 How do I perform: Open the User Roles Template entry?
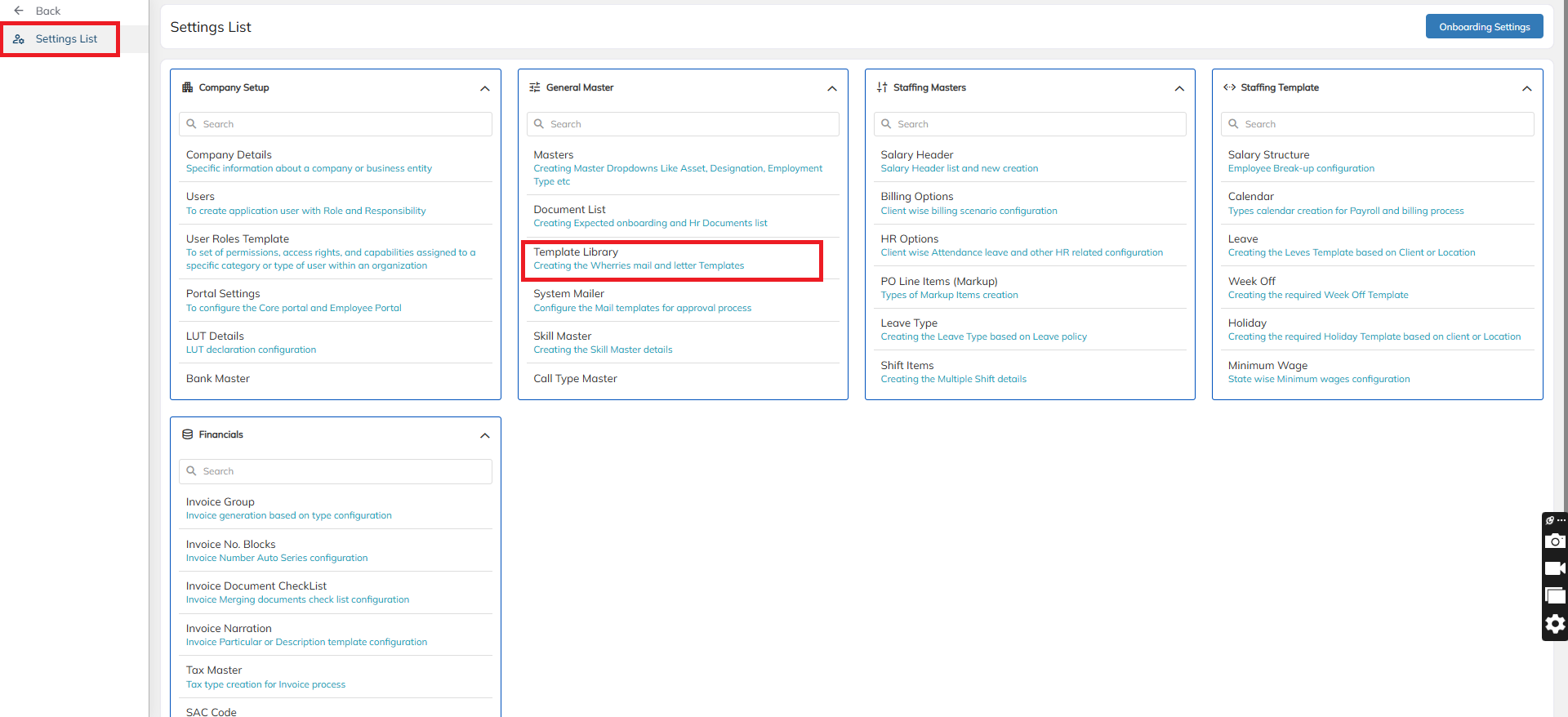(x=238, y=239)
